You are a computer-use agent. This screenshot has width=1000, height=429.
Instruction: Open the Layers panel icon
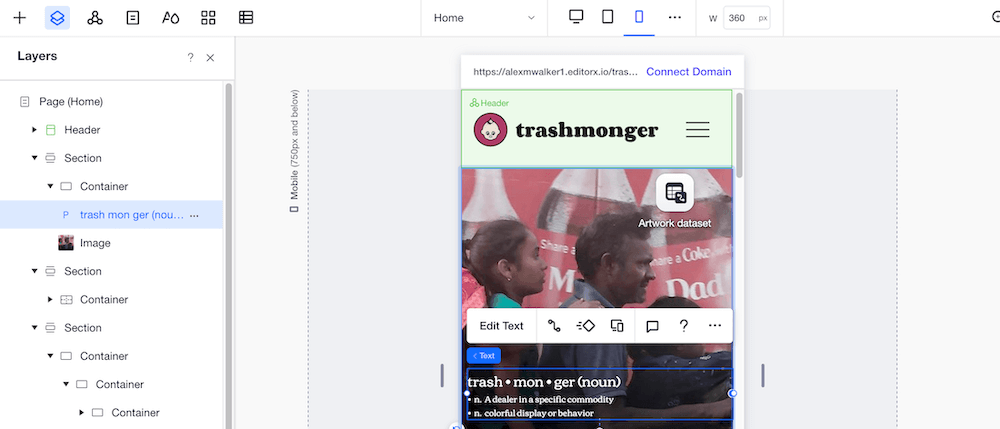[57, 18]
